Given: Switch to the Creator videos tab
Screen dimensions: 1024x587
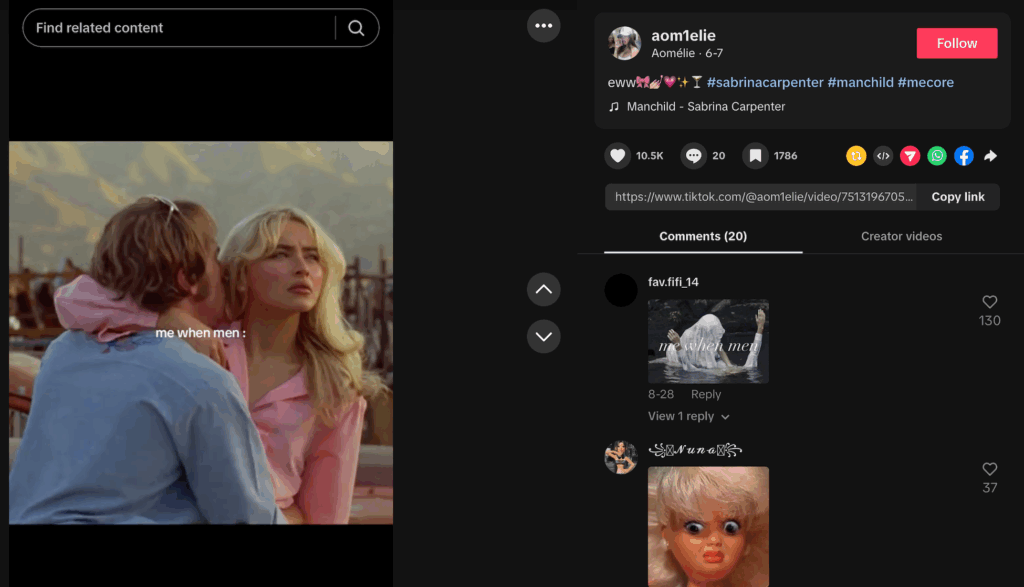Looking at the screenshot, I should tap(901, 236).
